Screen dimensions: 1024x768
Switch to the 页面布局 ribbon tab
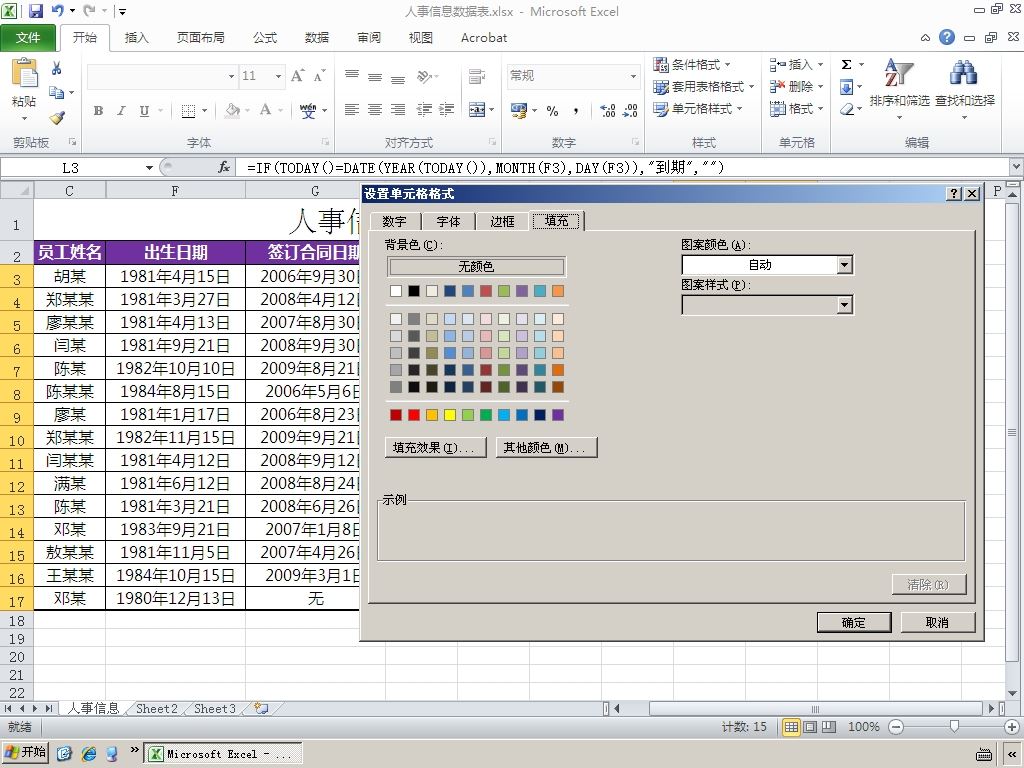pyautogui.click(x=200, y=38)
